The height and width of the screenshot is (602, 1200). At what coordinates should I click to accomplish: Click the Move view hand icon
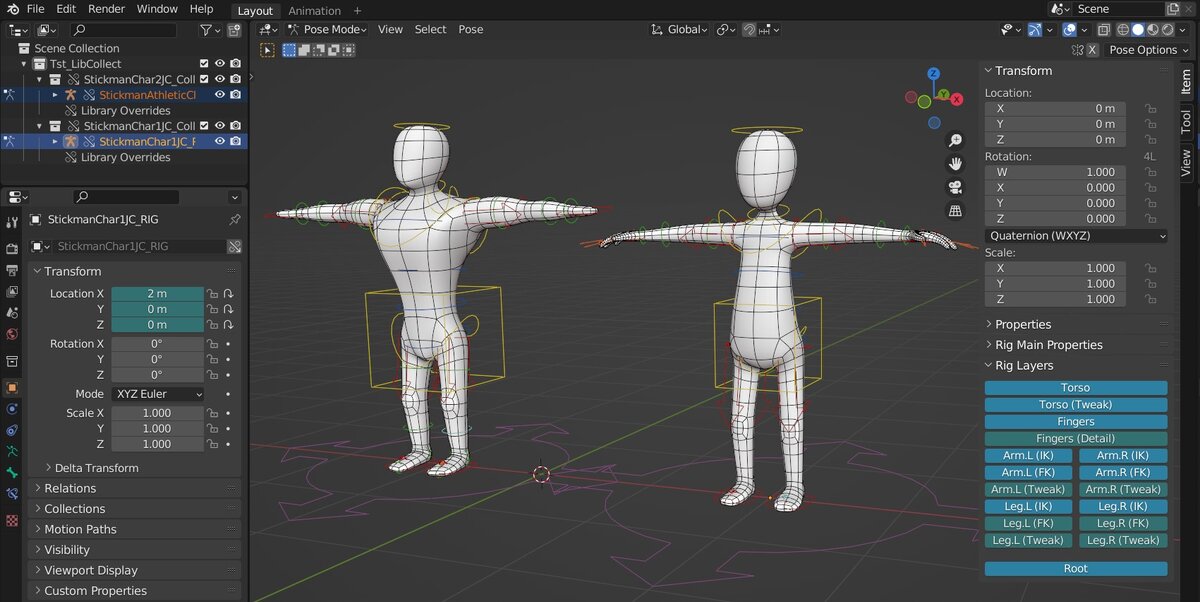[x=955, y=163]
